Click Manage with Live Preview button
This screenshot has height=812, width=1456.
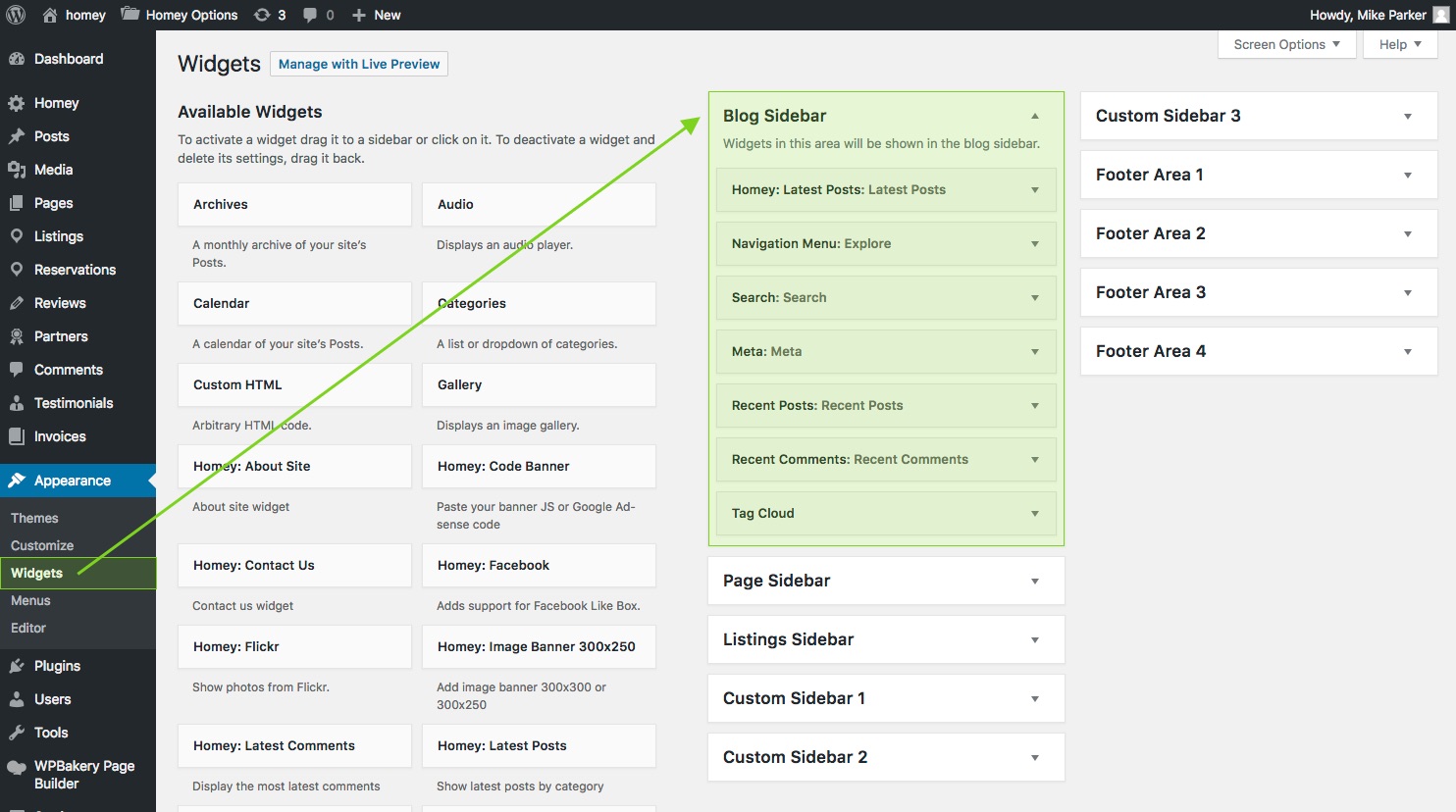[359, 64]
